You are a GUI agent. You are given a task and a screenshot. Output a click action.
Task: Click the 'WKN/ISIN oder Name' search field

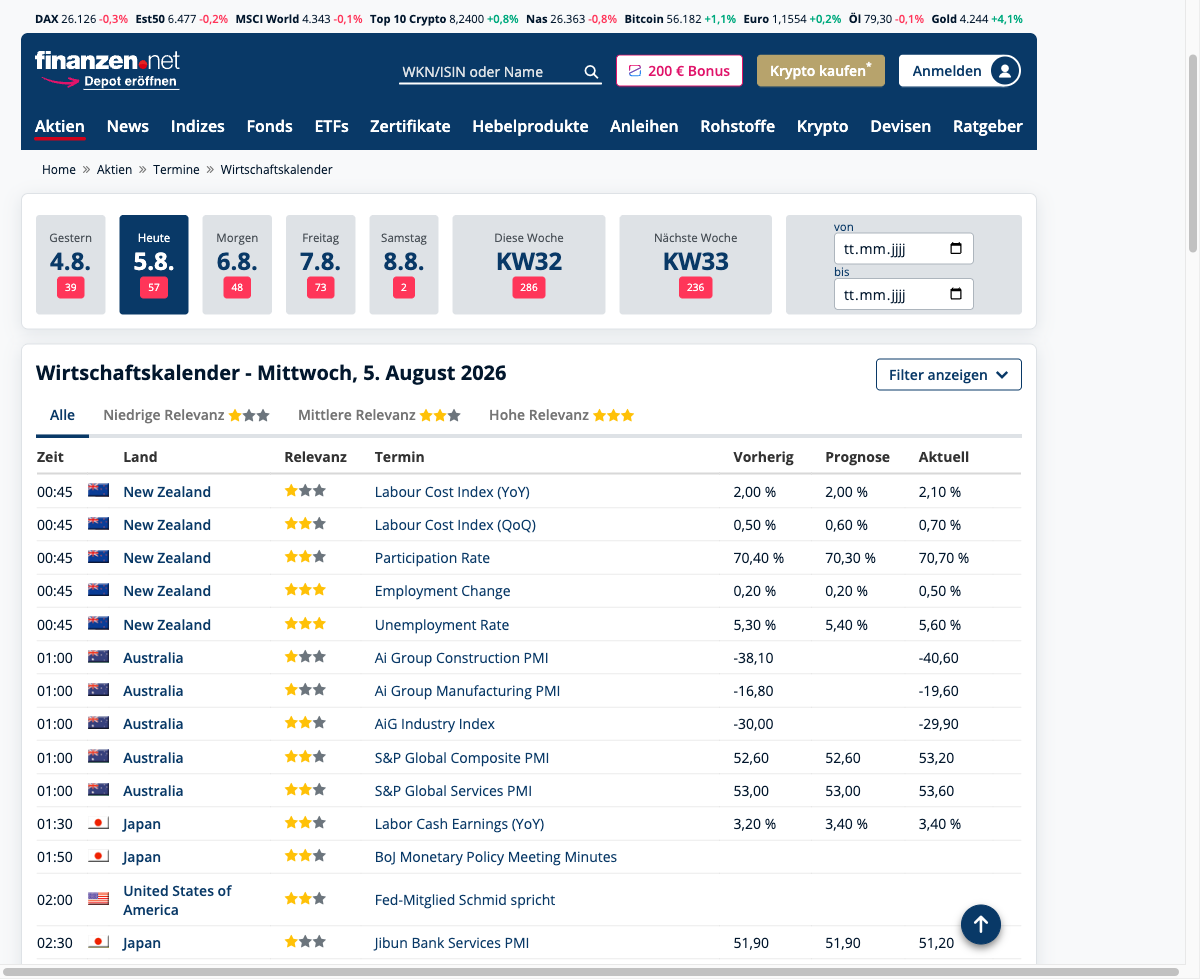[x=490, y=72]
